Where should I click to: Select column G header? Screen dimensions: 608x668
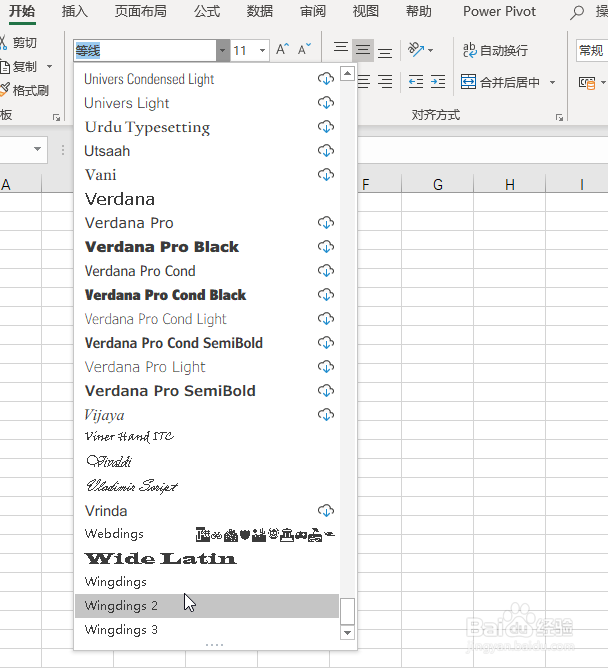[x=438, y=184]
